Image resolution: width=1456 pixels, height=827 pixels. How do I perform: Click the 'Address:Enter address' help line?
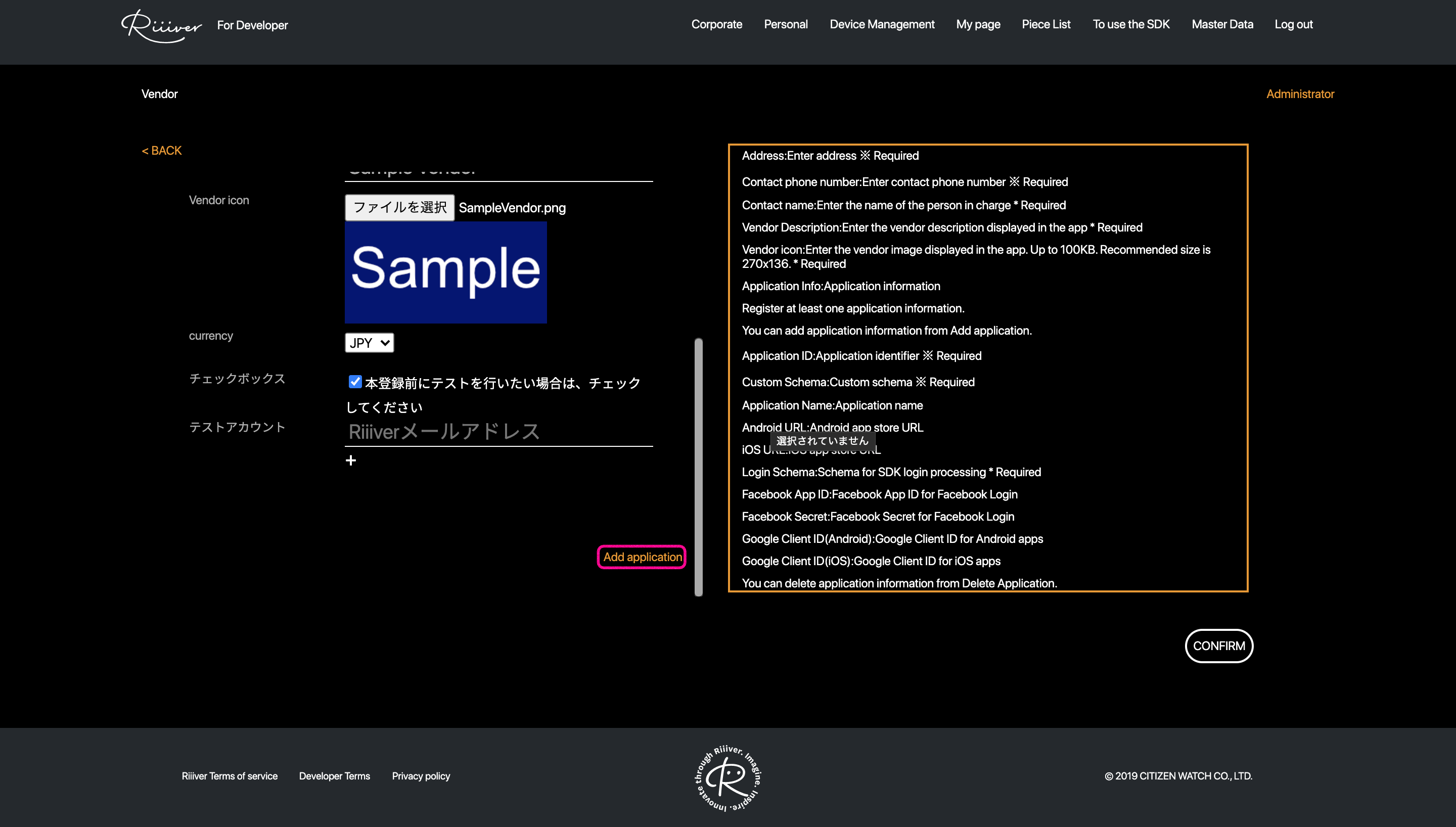click(830, 156)
